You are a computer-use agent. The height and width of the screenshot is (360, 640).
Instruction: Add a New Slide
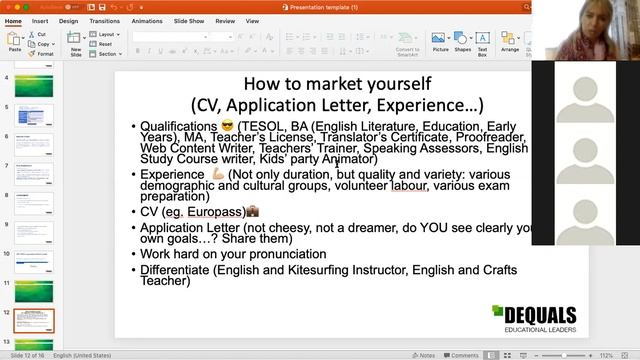[x=74, y=44]
